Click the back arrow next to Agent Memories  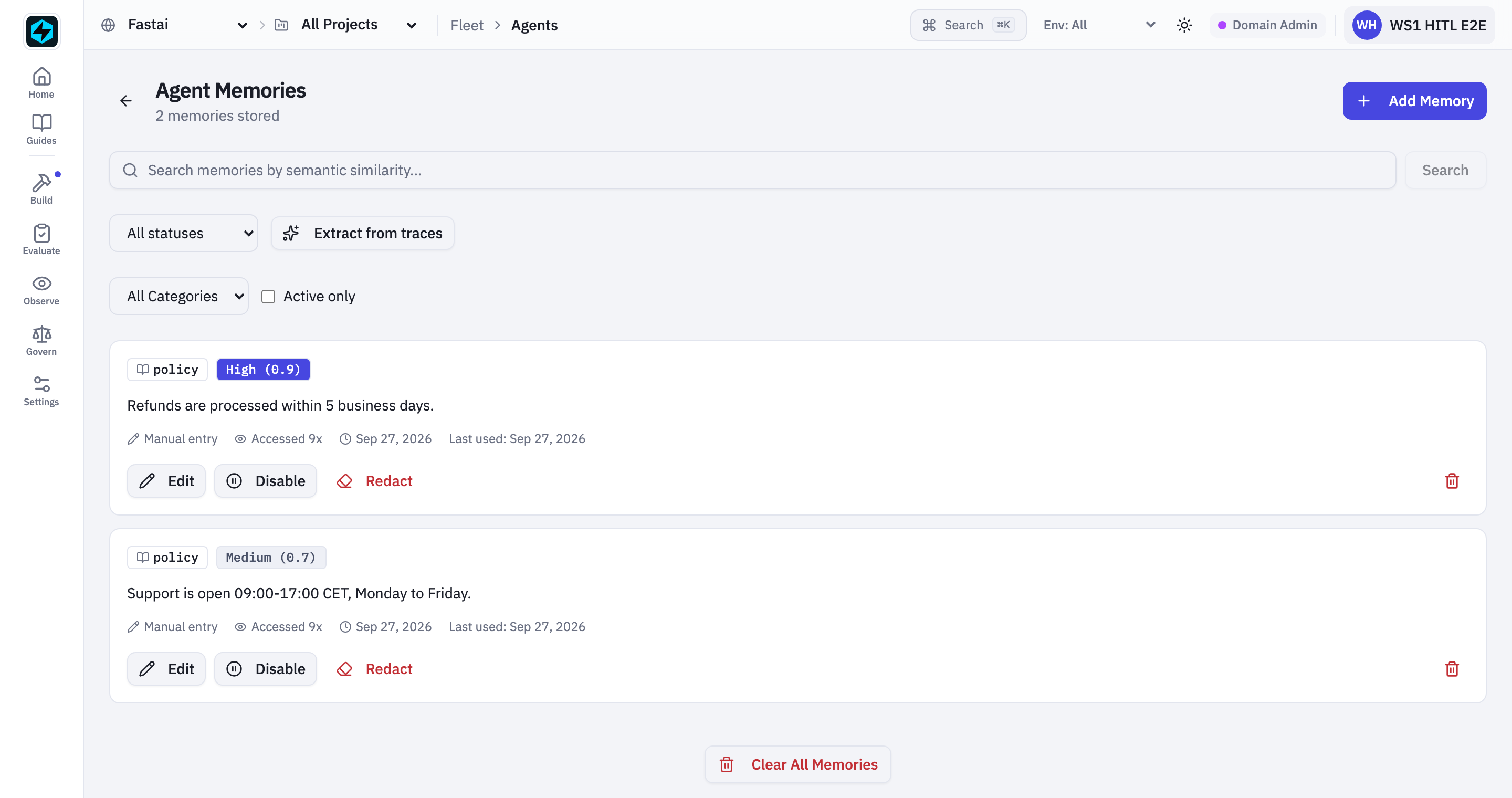125,101
